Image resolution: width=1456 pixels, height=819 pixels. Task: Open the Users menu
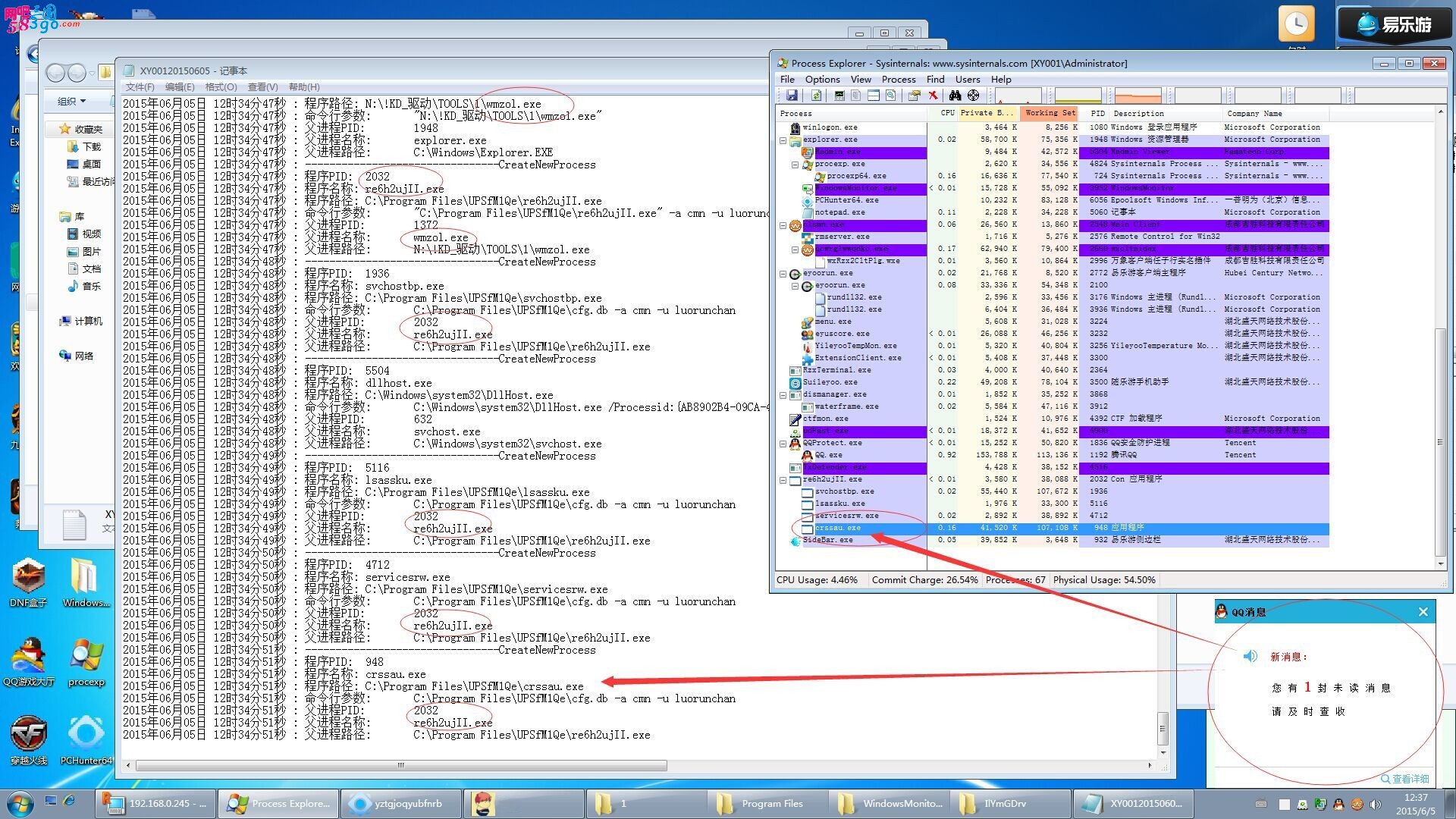pyautogui.click(x=967, y=79)
